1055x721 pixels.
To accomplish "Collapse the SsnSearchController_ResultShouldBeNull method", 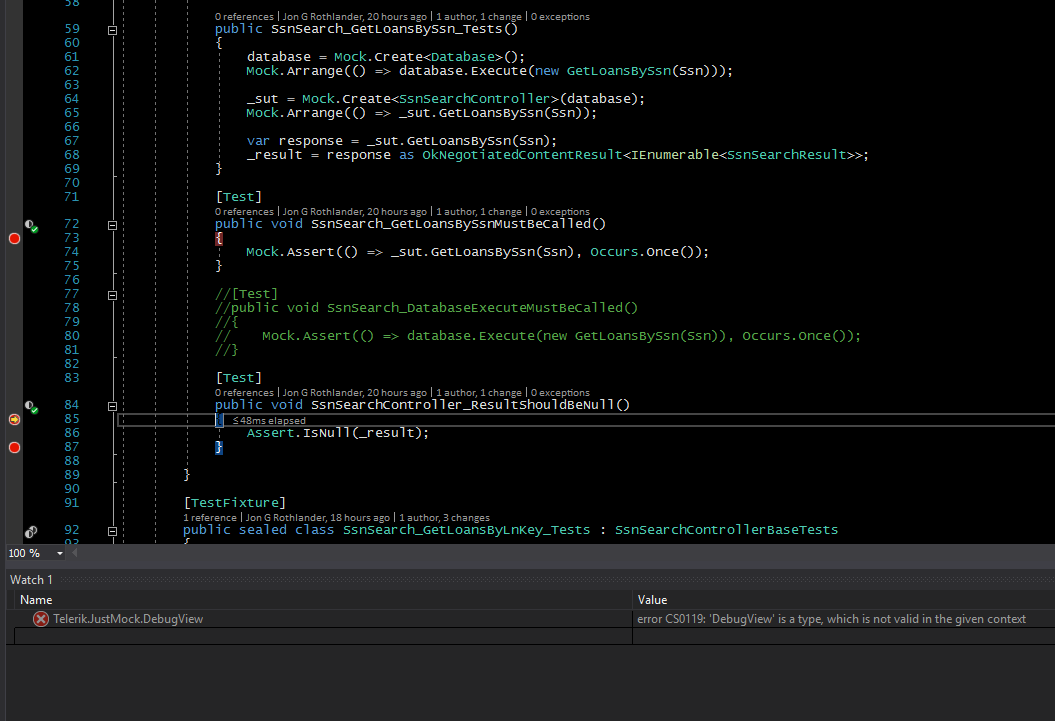I will point(112,406).
